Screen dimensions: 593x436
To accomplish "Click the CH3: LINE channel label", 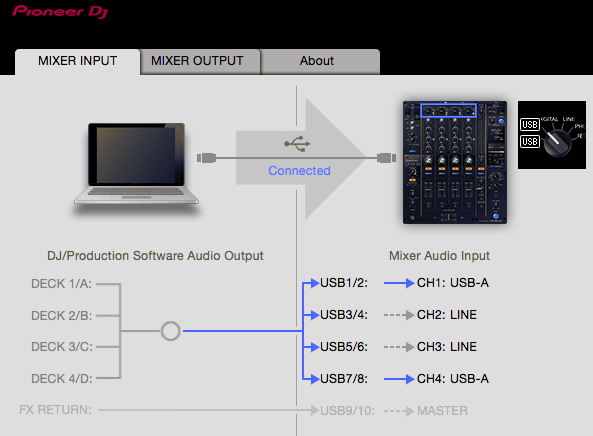I will pyautogui.click(x=447, y=347).
